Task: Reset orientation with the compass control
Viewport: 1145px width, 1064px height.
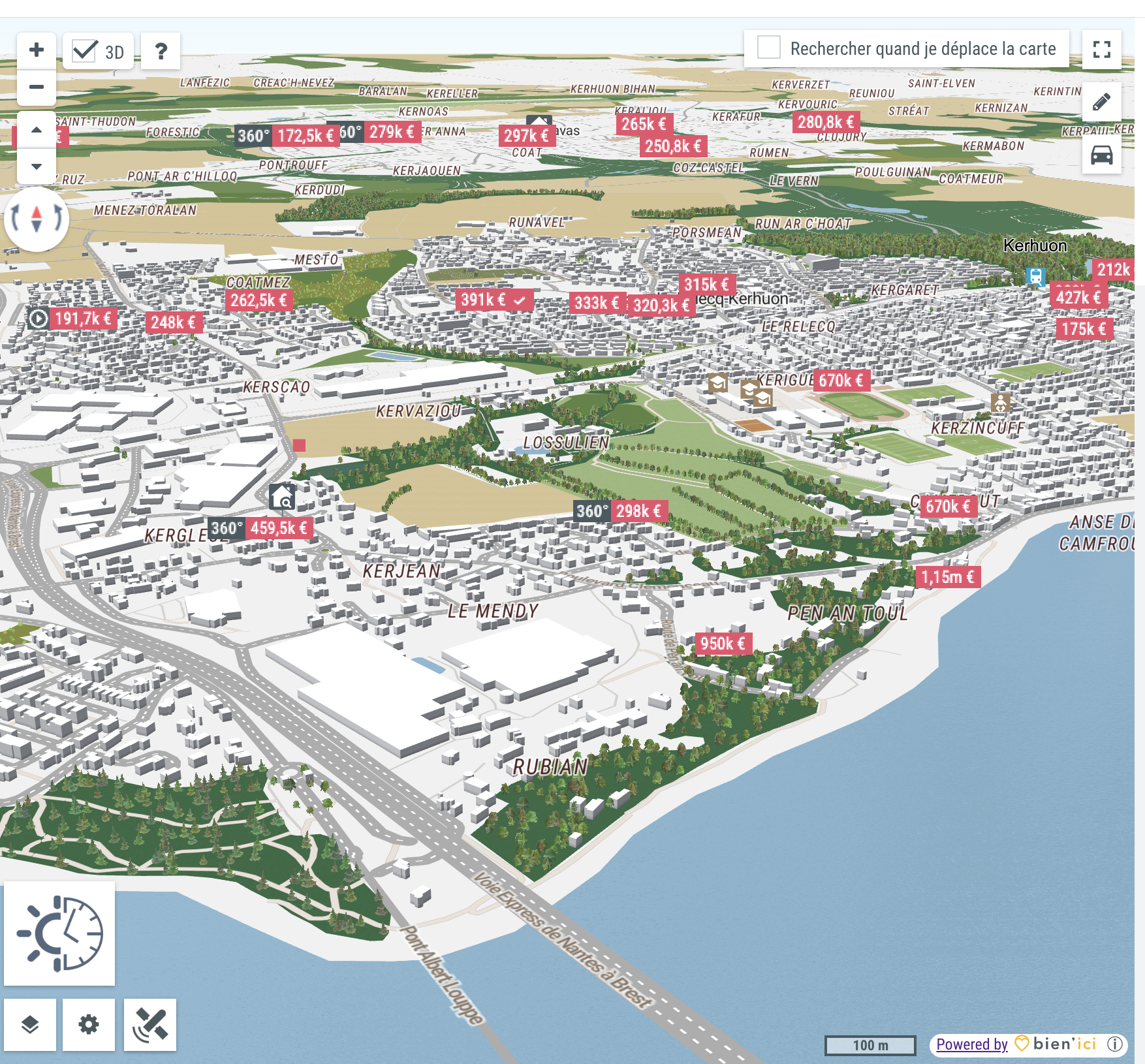Action: tap(37, 219)
